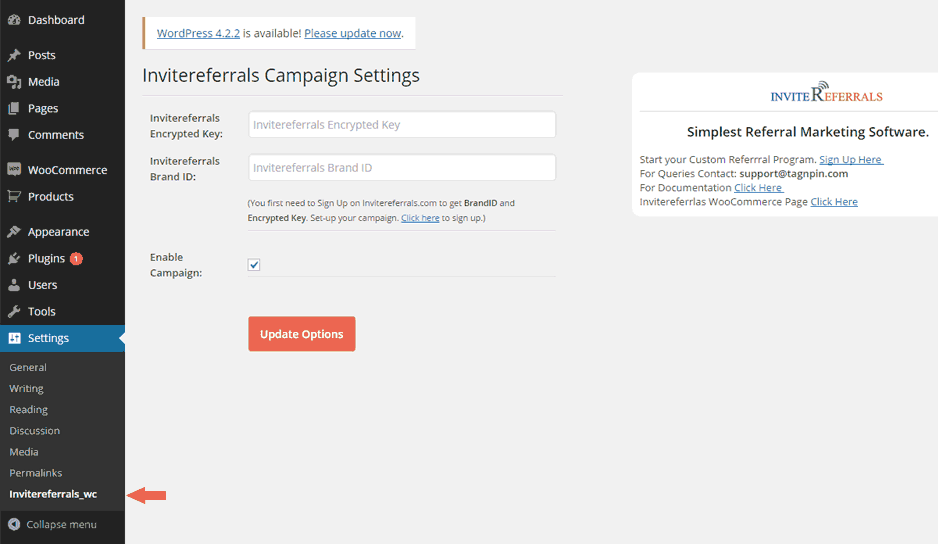This screenshot has width=938, height=544.
Task: Click the WooCommerce icon in sidebar
Action: pos(14,170)
